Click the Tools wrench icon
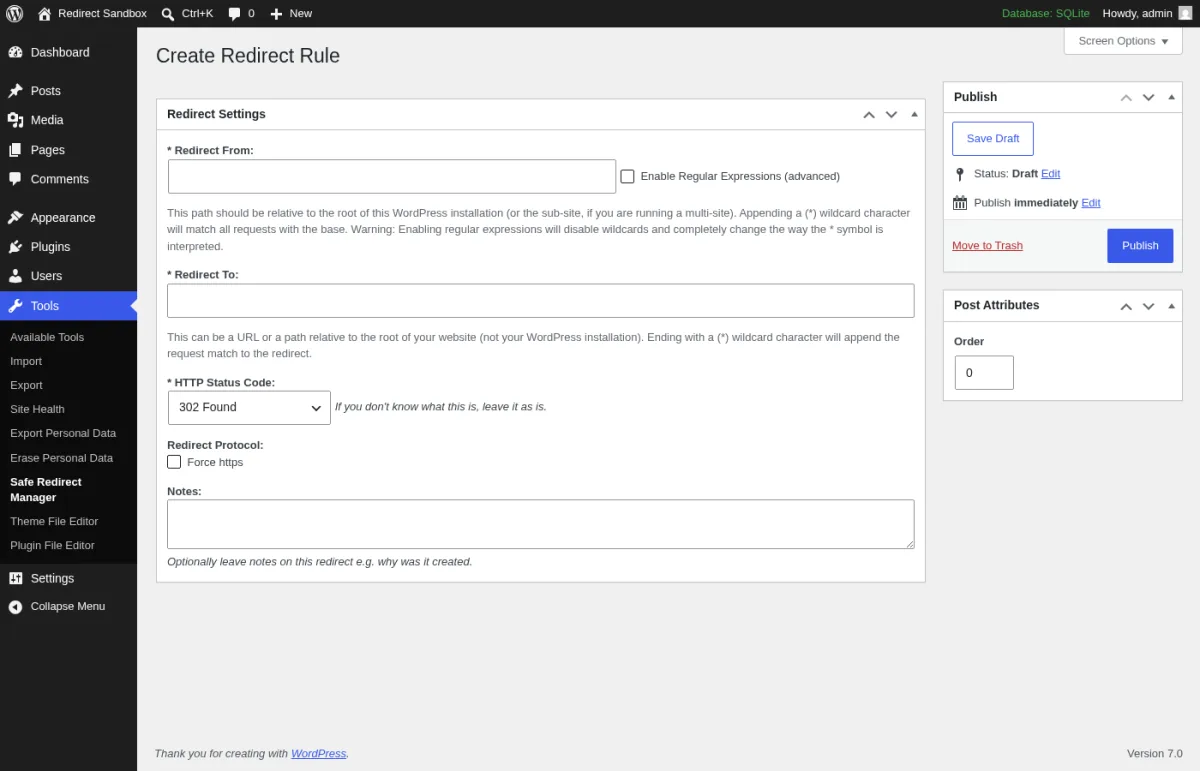This screenshot has height=771, width=1200. 15,306
